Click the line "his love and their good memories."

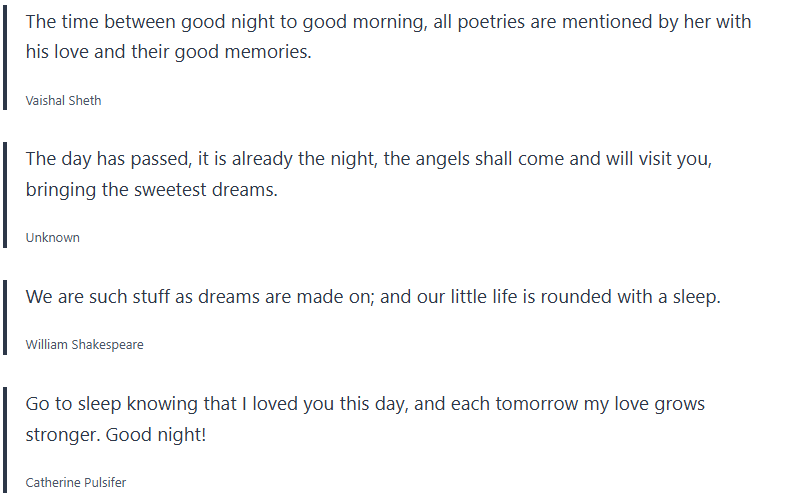(x=168, y=52)
